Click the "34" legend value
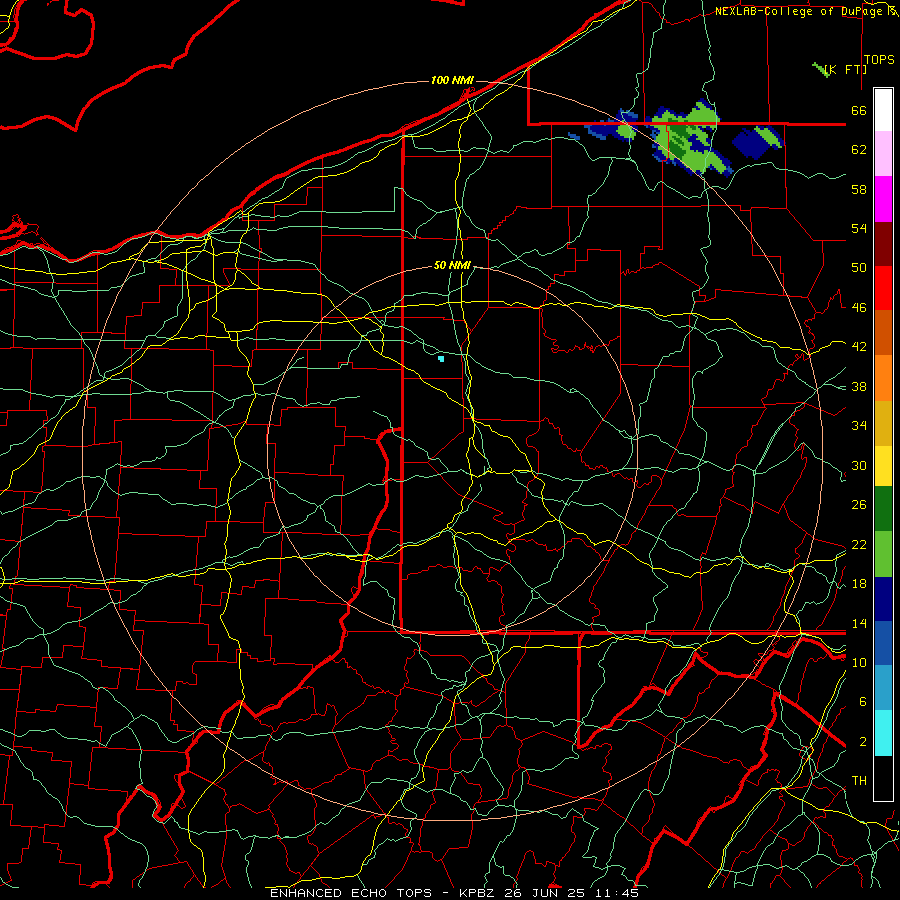Viewport: 900px width, 900px height. [x=859, y=426]
